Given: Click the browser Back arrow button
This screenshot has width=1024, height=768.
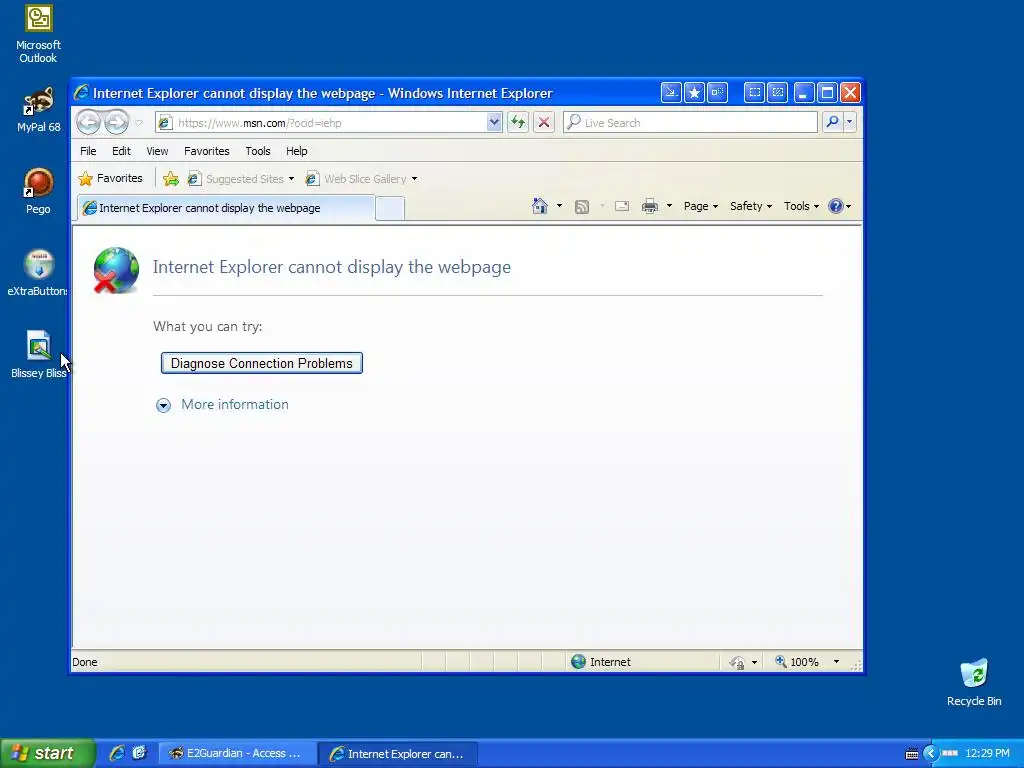Looking at the screenshot, I should pyautogui.click(x=88, y=122).
